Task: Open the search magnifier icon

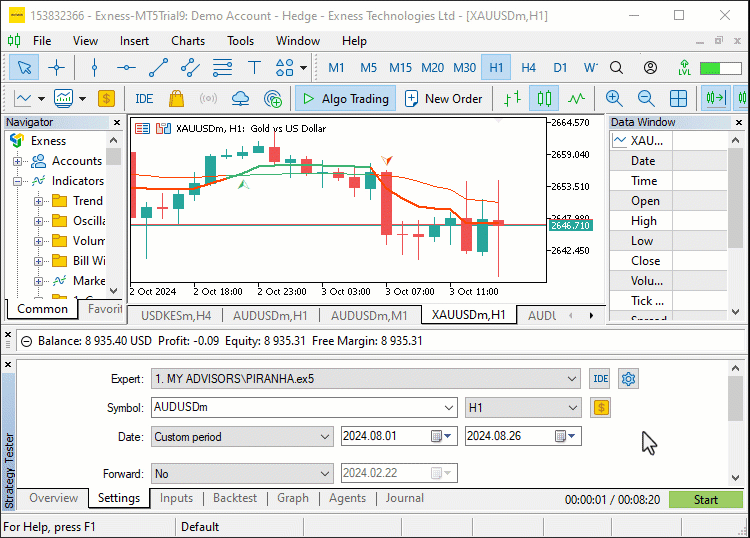Action: (617, 67)
